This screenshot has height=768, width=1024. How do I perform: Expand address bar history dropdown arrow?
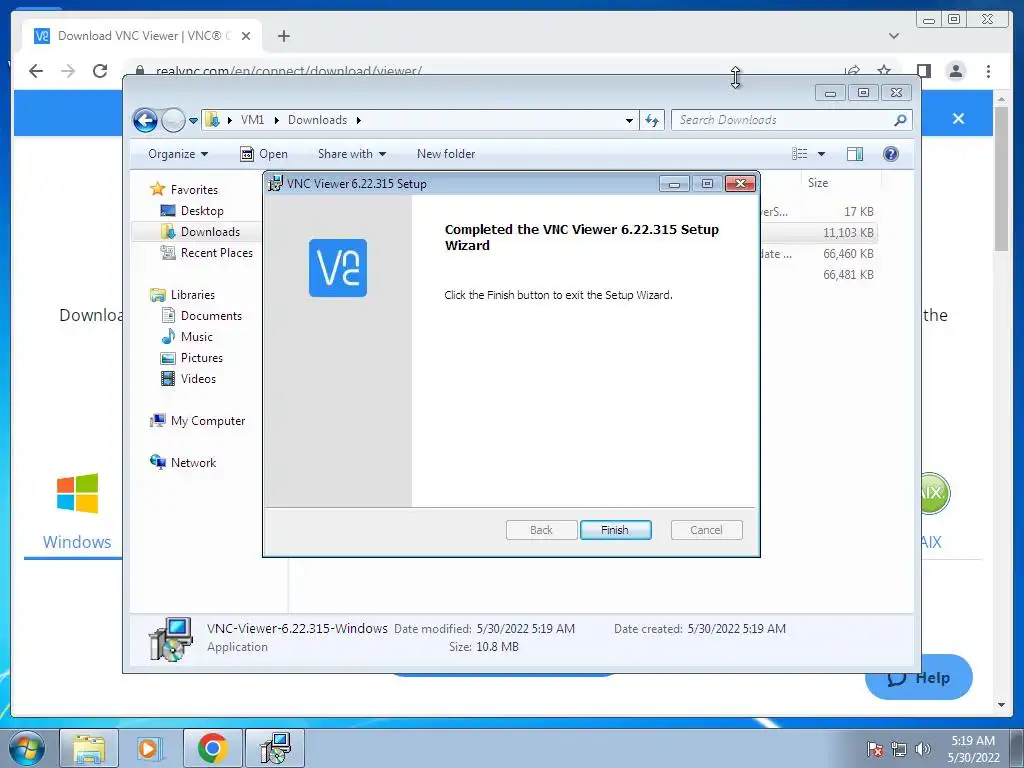tap(629, 120)
